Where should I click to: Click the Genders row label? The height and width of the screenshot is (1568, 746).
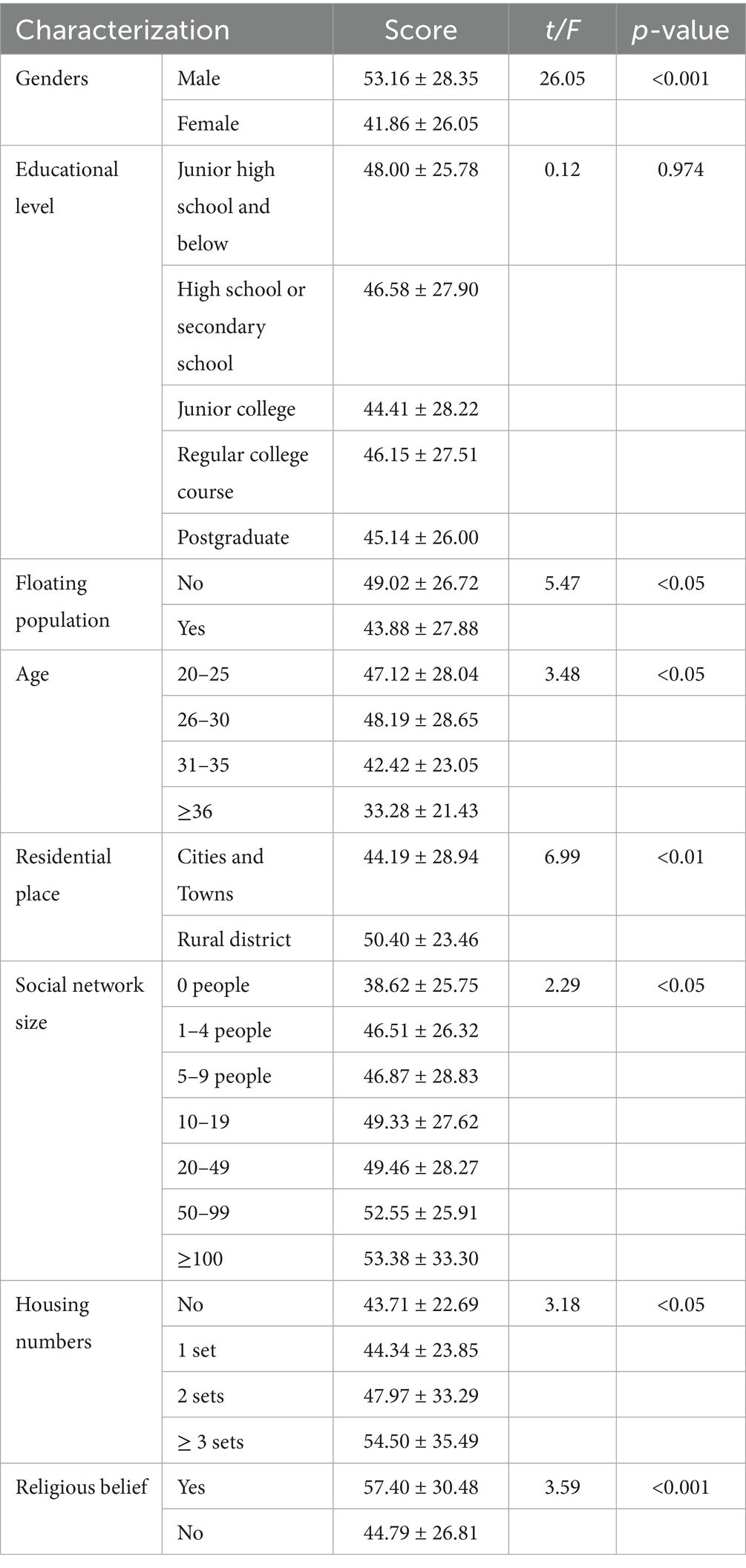(52, 79)
